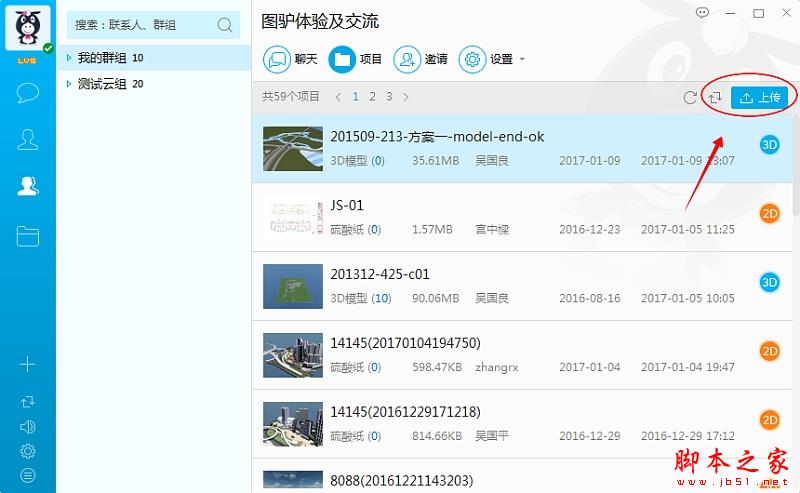Image resolution: width=800 pixels, height=493 pixels.
Task: Open the feedback speech bubble icon in title bar
Action: click(703, 13)
